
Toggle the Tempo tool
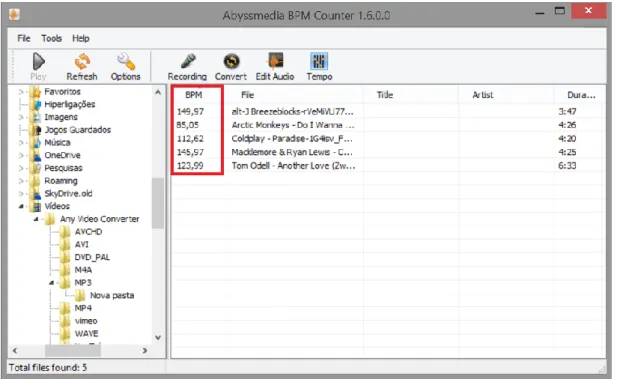(x=319, y=67)
